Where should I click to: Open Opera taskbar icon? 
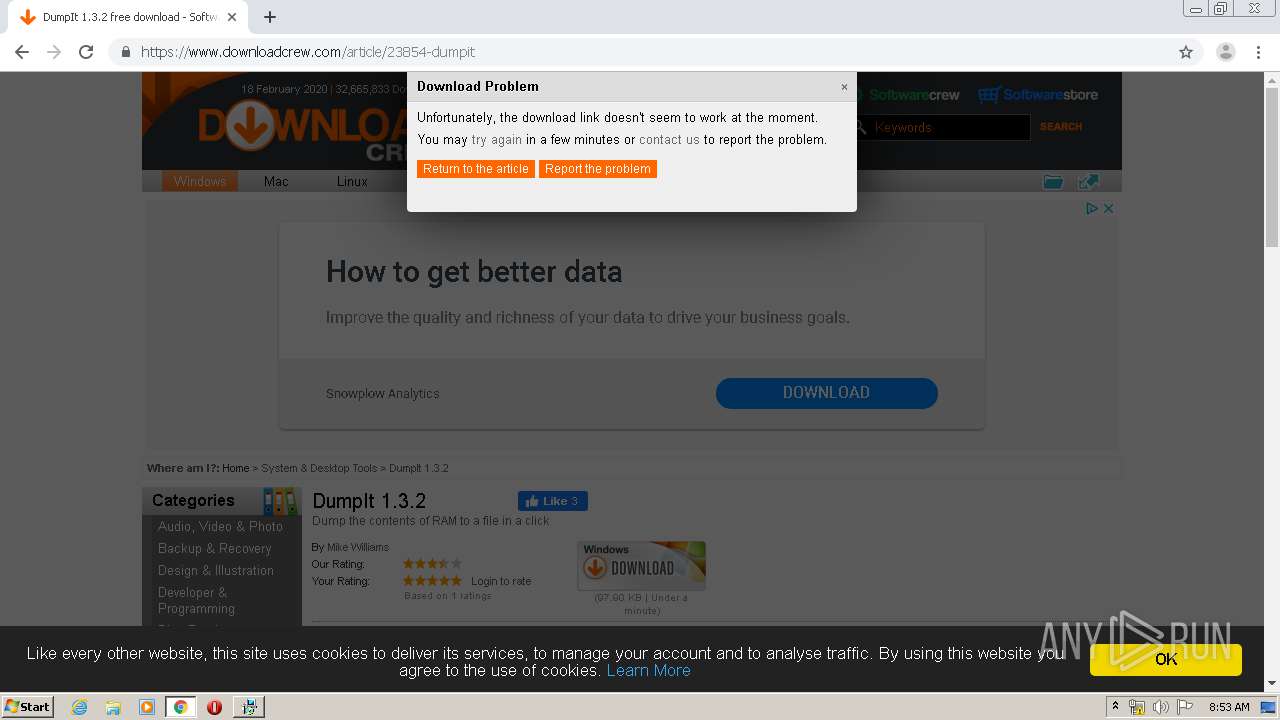pos(214,707)
